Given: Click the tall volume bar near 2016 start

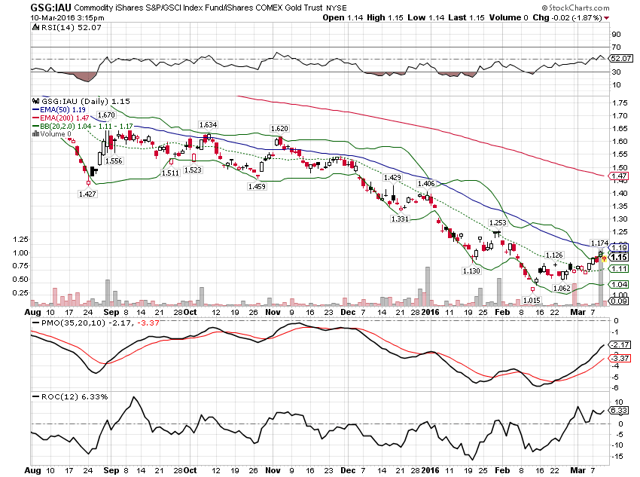Looking at the screenshot, I should pyautogui.click(x=427, y=286).
